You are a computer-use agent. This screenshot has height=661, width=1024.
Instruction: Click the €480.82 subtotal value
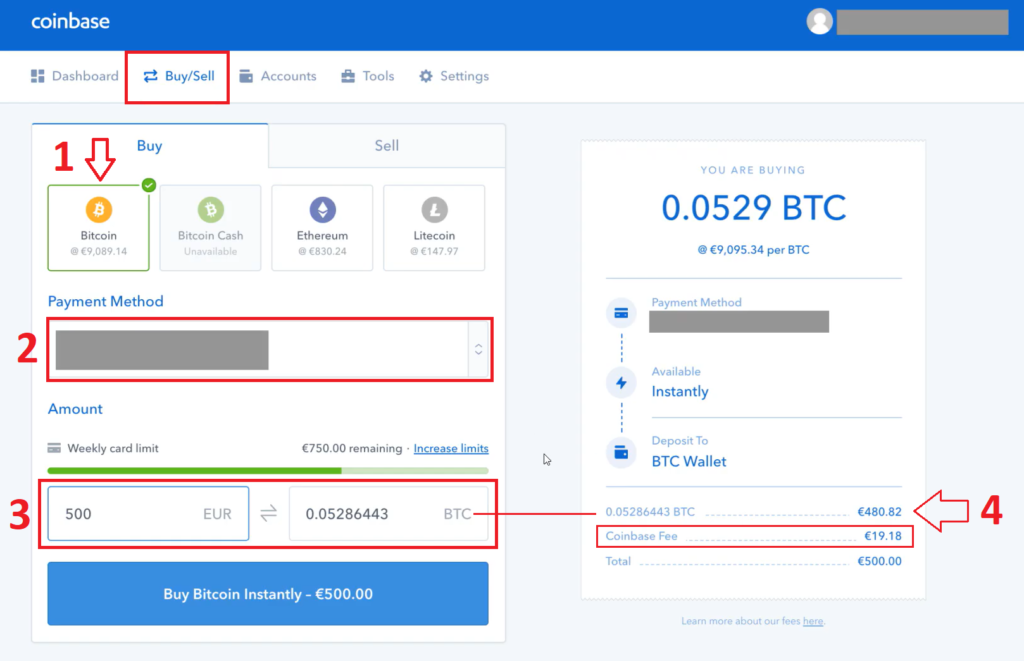click(x=880, y=512)
